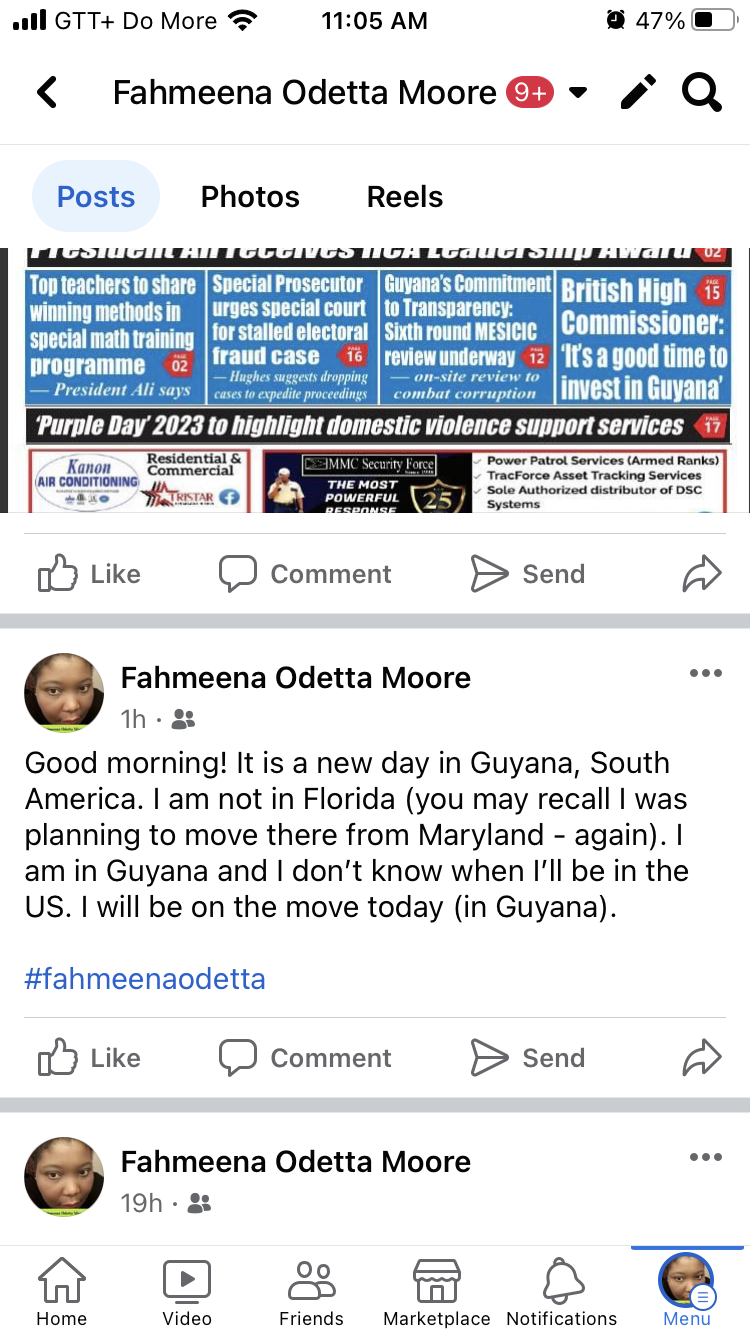Open the Notifications bell icon
Viewport: 750px width, 1334px height.
tap(562, 1291)
